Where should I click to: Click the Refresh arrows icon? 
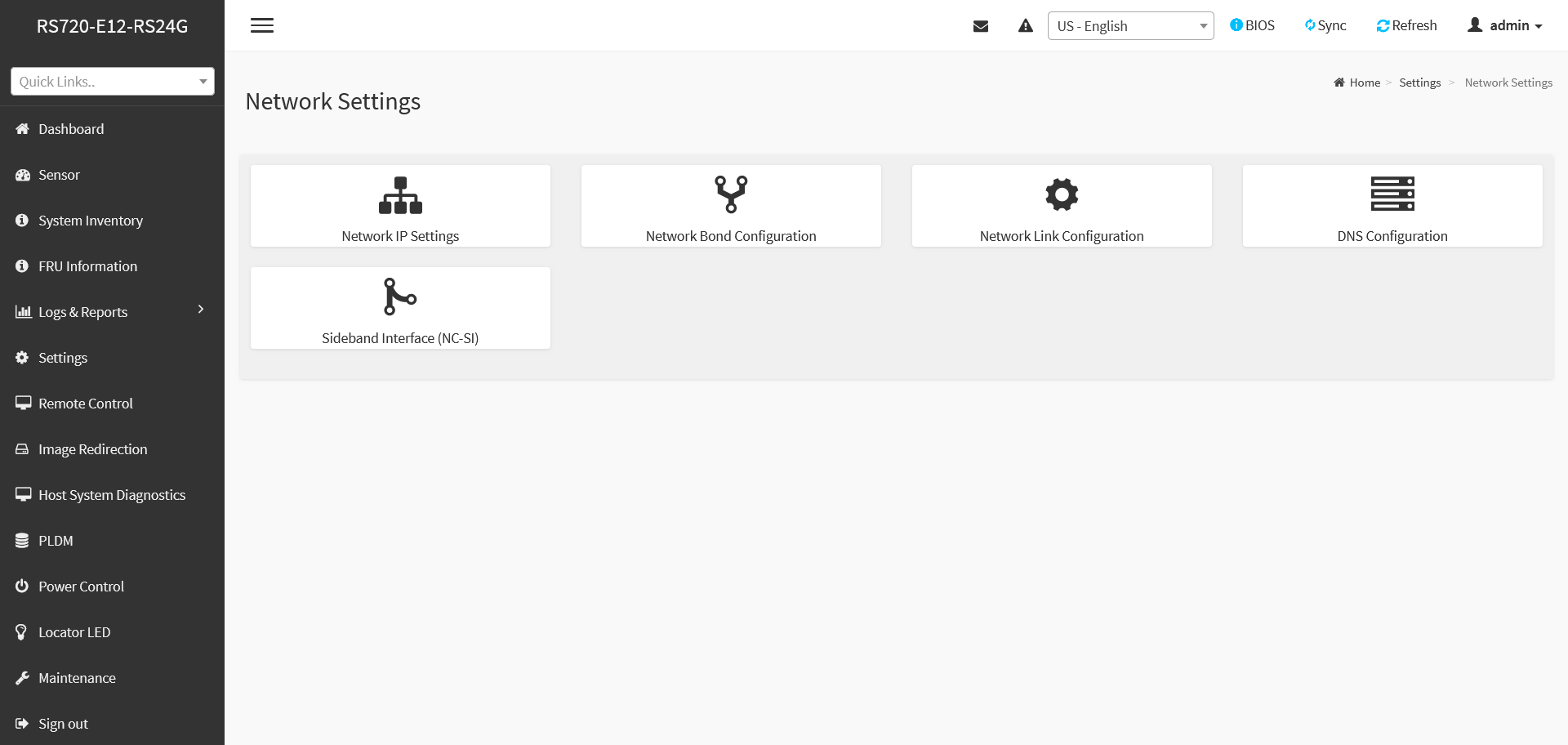point(1383,26)
